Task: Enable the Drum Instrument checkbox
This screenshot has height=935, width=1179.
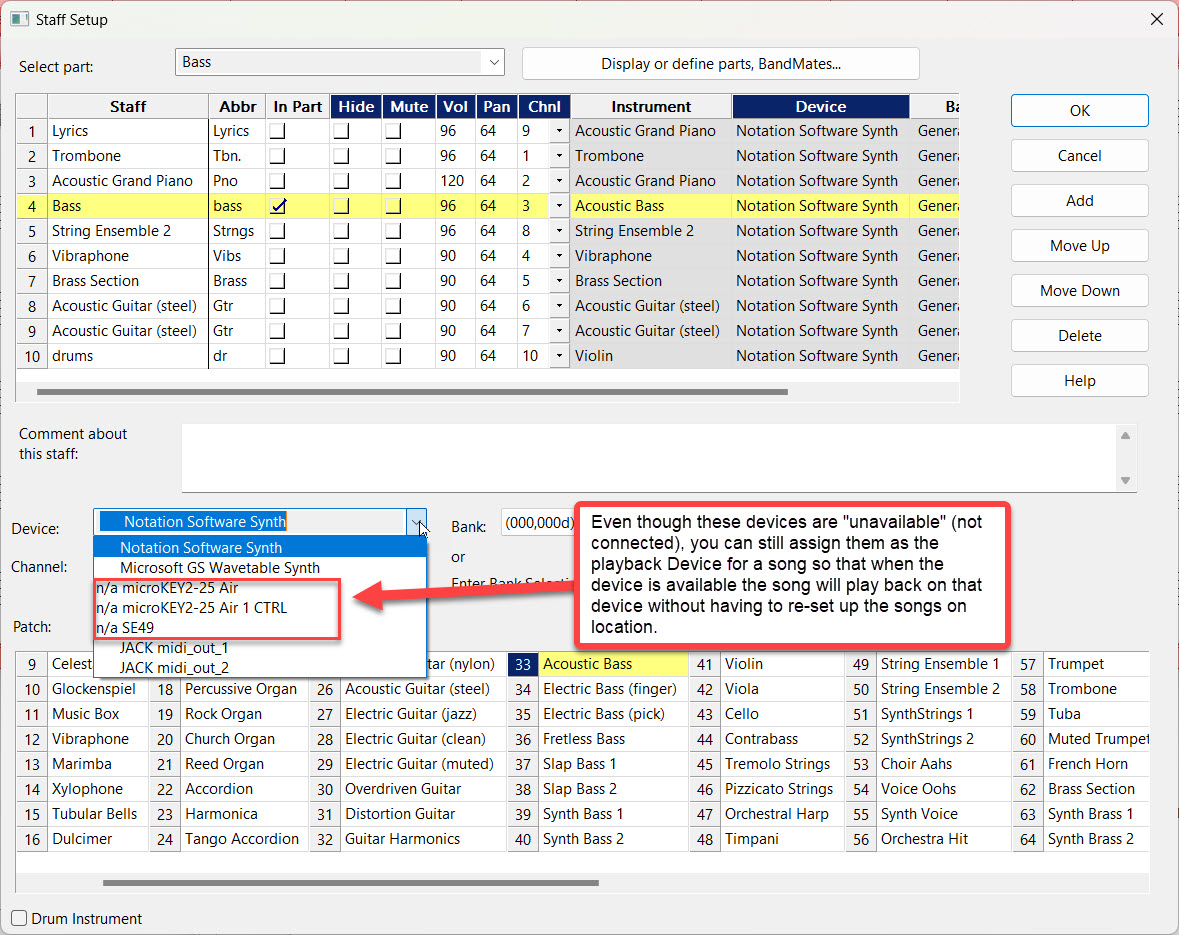Action: (20, 918)
